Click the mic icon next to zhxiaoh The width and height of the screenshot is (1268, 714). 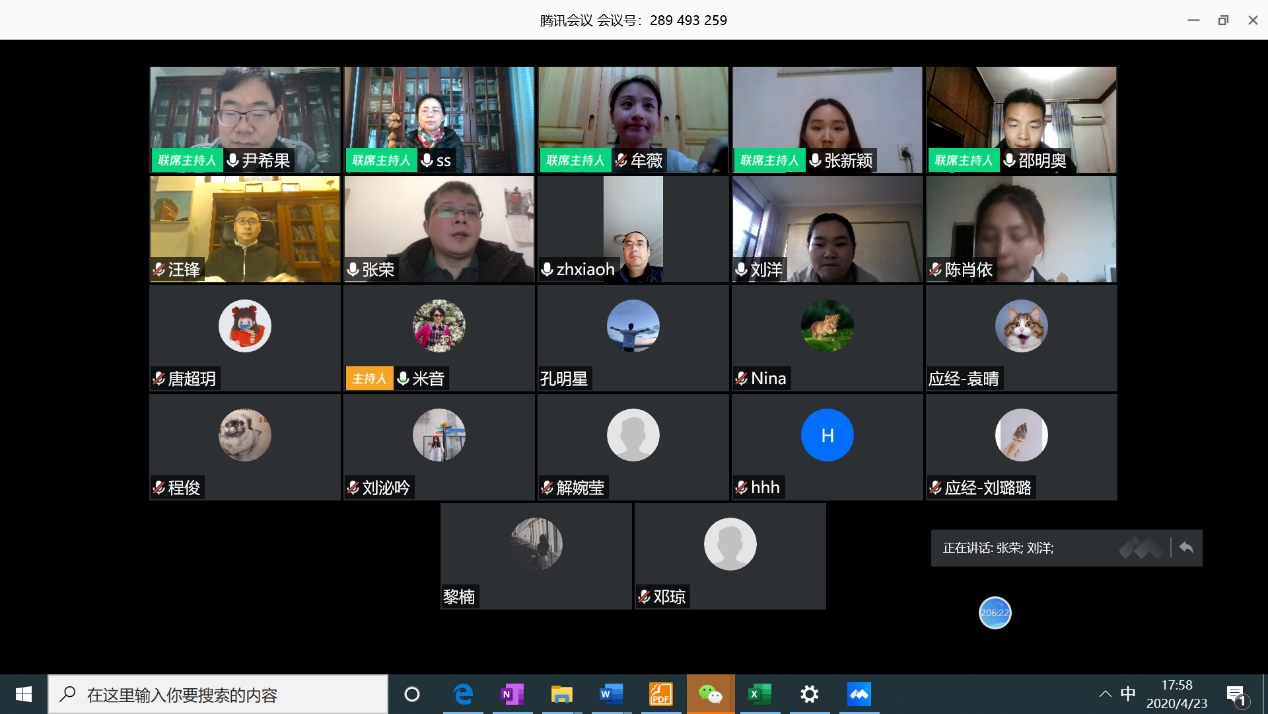click(x=547, y=269)
